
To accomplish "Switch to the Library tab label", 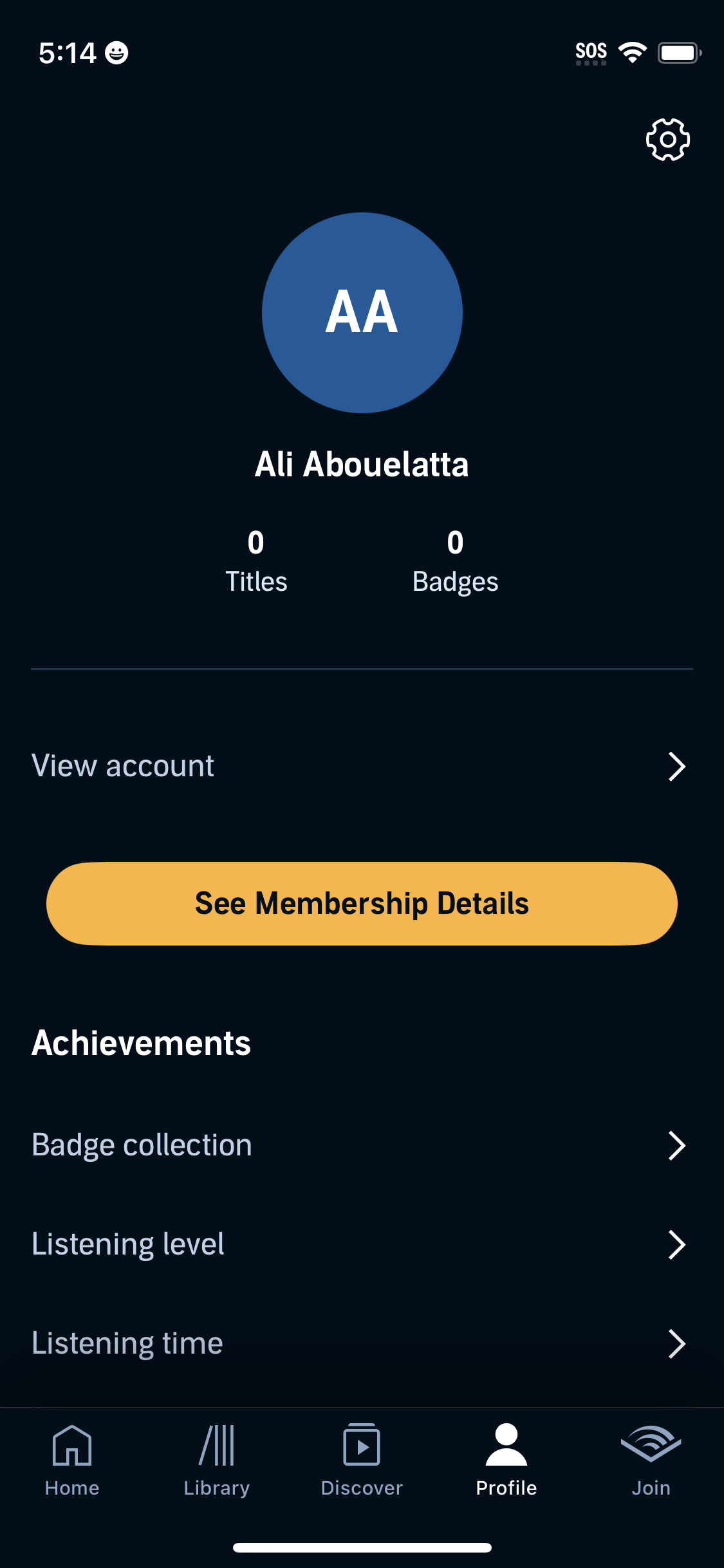I will pos(217,1488).
